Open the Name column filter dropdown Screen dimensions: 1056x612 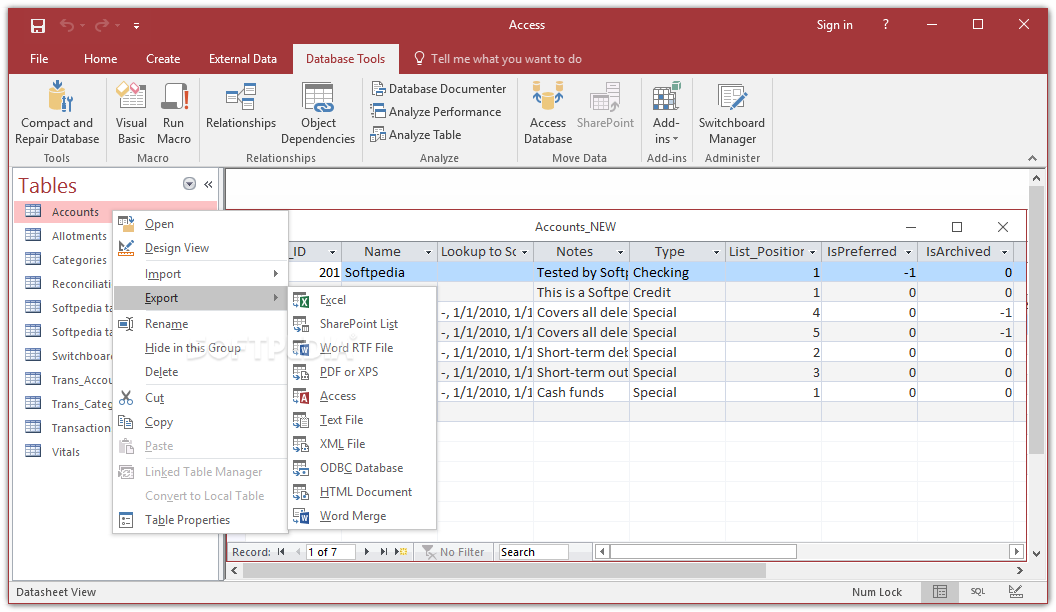(x=429, y=252)
